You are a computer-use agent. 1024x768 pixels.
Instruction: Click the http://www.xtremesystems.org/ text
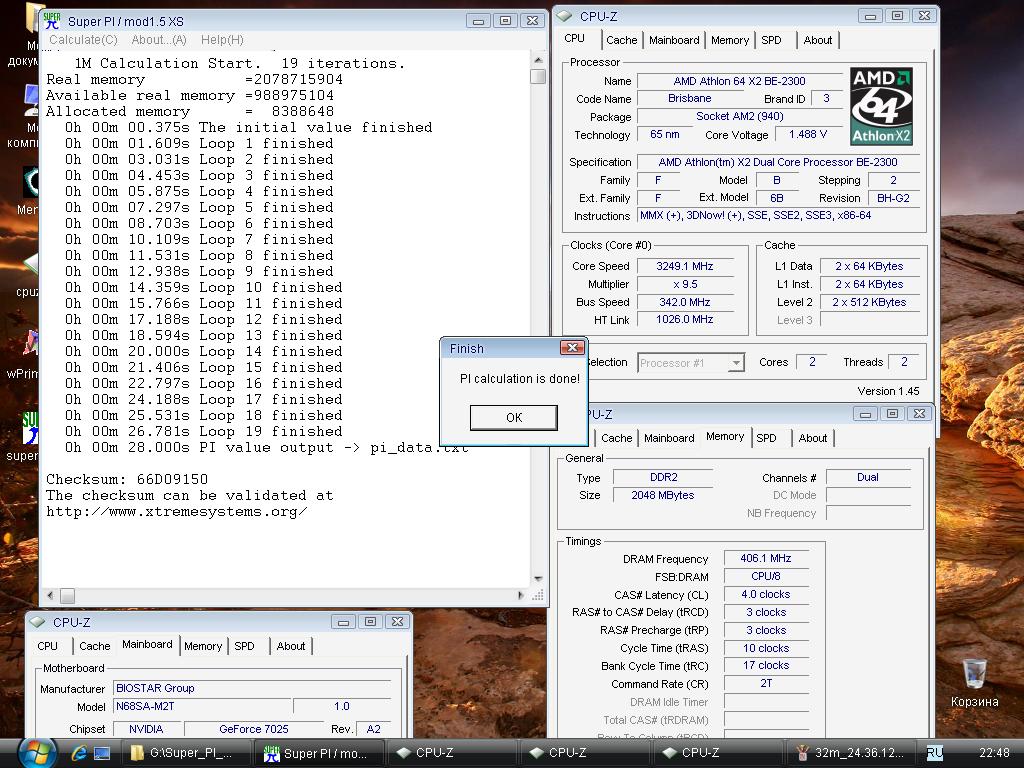click(x=176, y=511)
